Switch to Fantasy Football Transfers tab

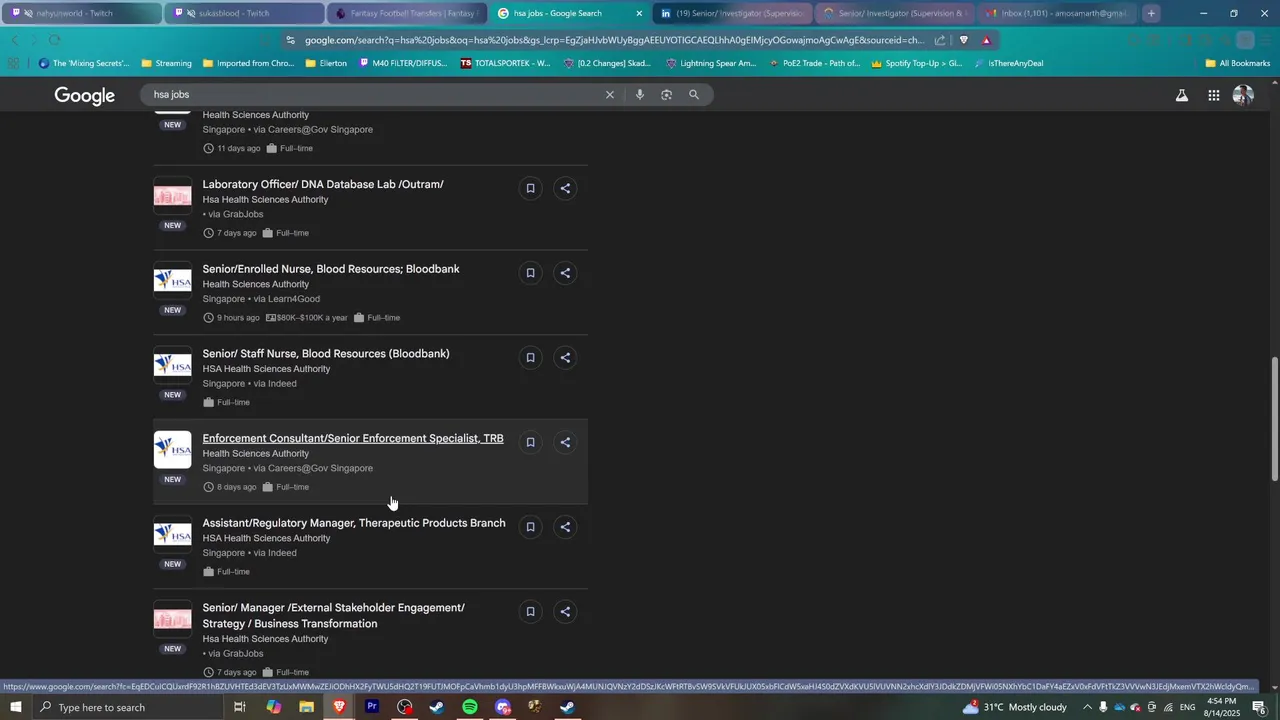click(407, 13)
